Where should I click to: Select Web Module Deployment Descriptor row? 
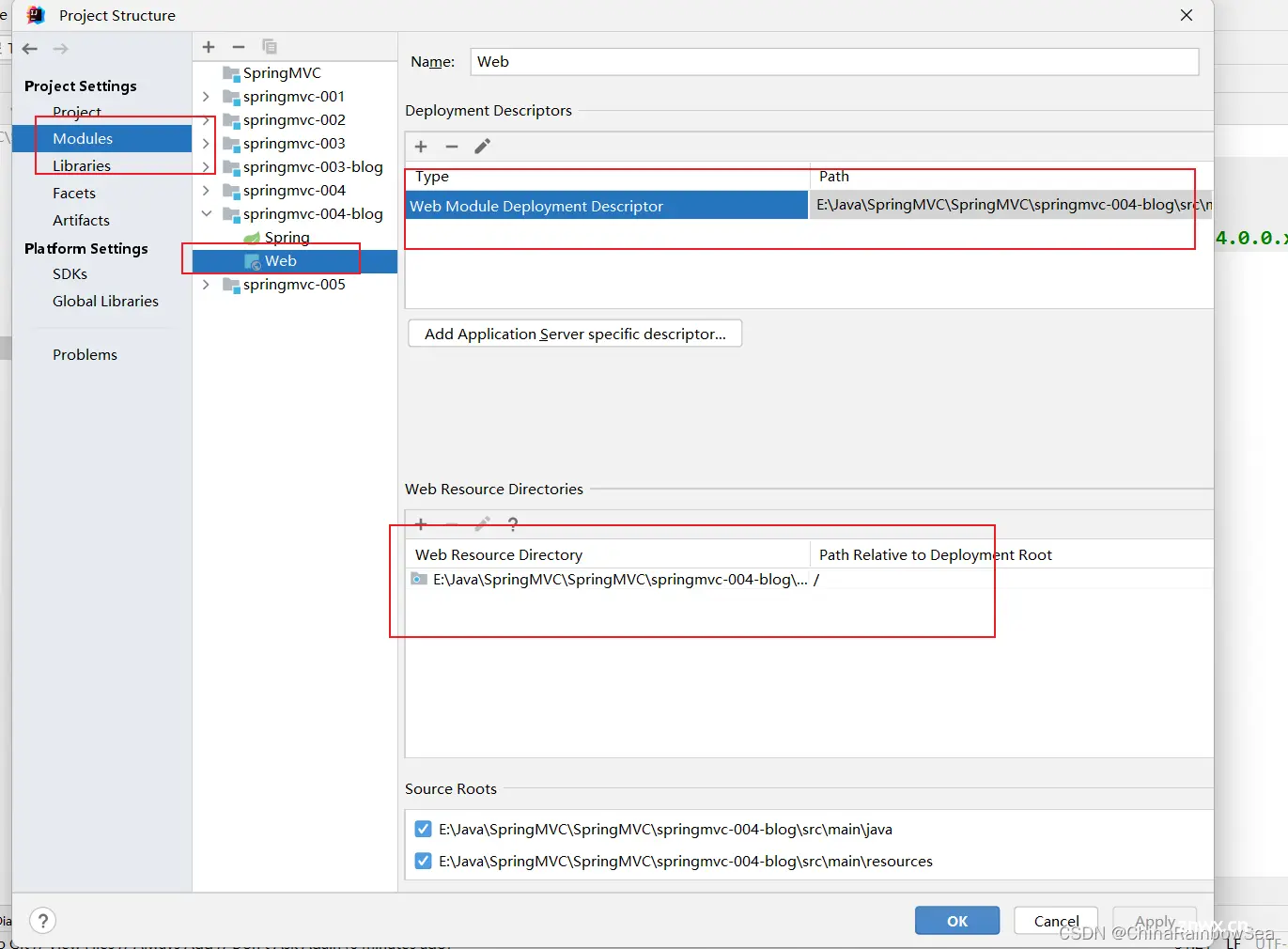tap(607, 206)
